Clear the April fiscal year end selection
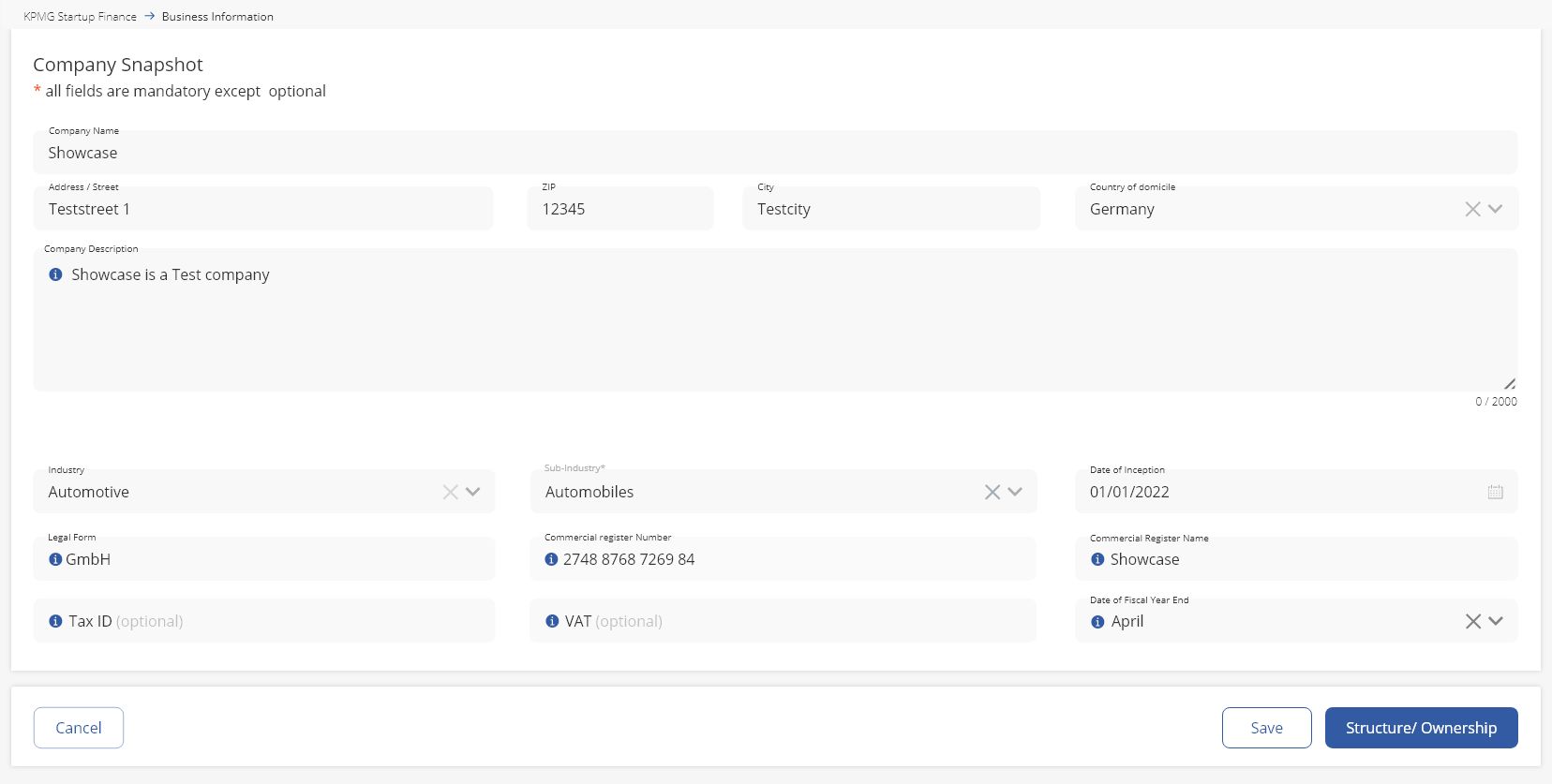 click(x=1472, y=621)
